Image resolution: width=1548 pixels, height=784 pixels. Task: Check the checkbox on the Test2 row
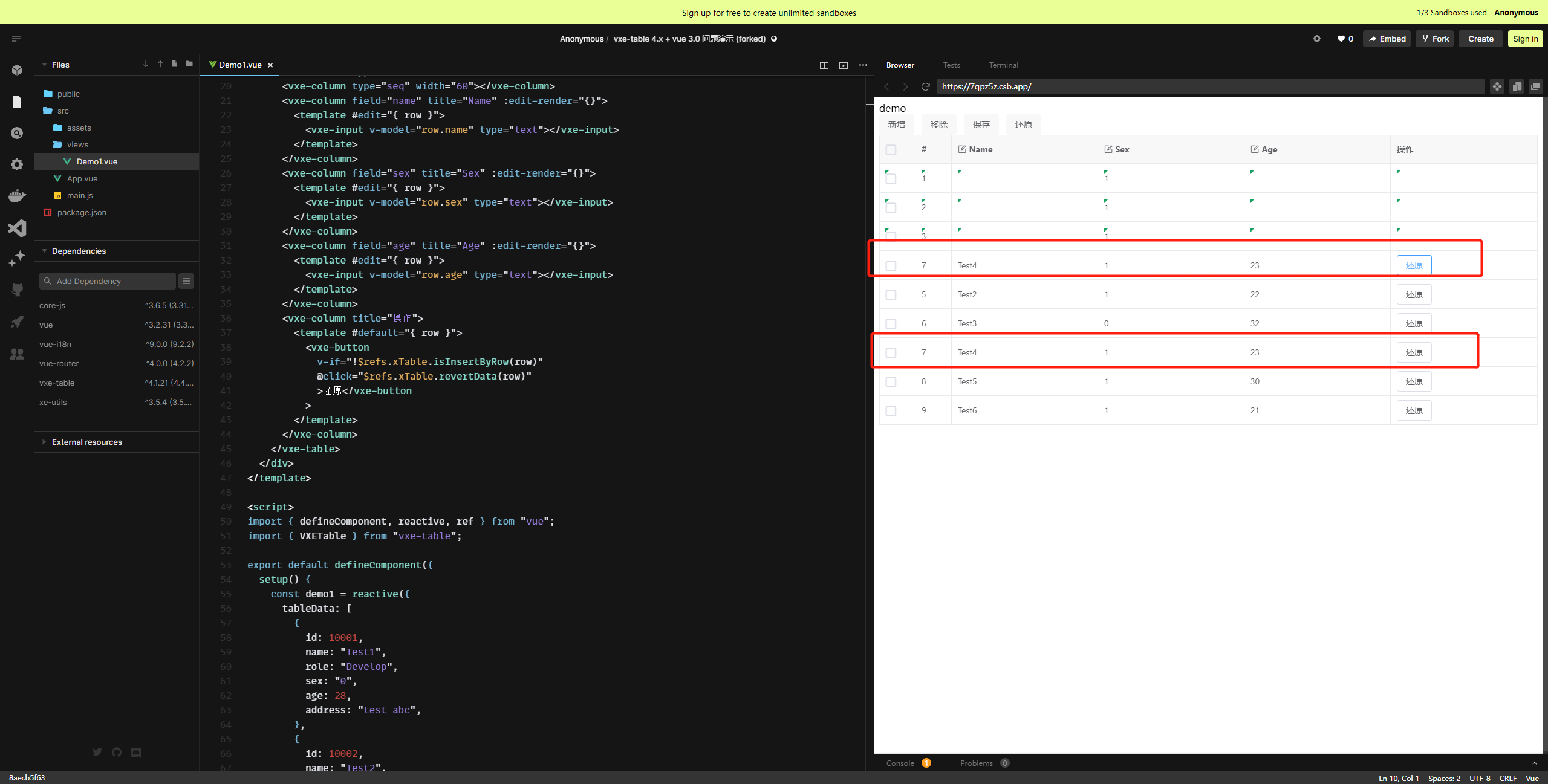pos(891,294)
